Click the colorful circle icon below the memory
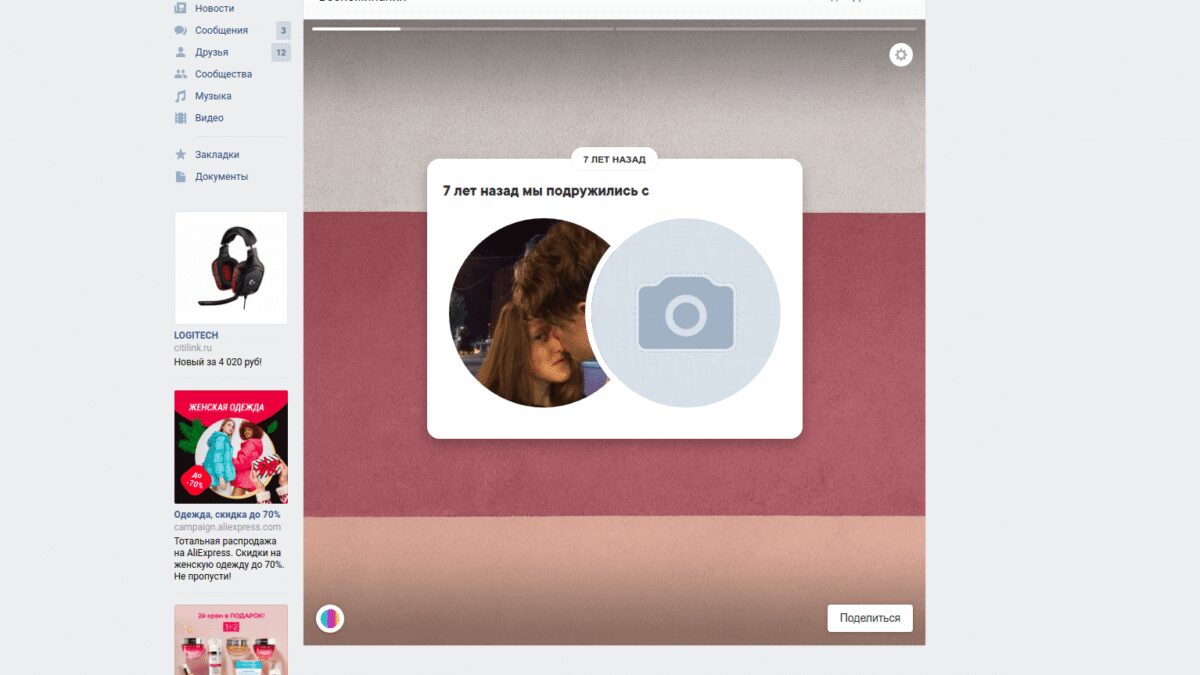Screen dimensions: 1200x675 click(330, 619)
